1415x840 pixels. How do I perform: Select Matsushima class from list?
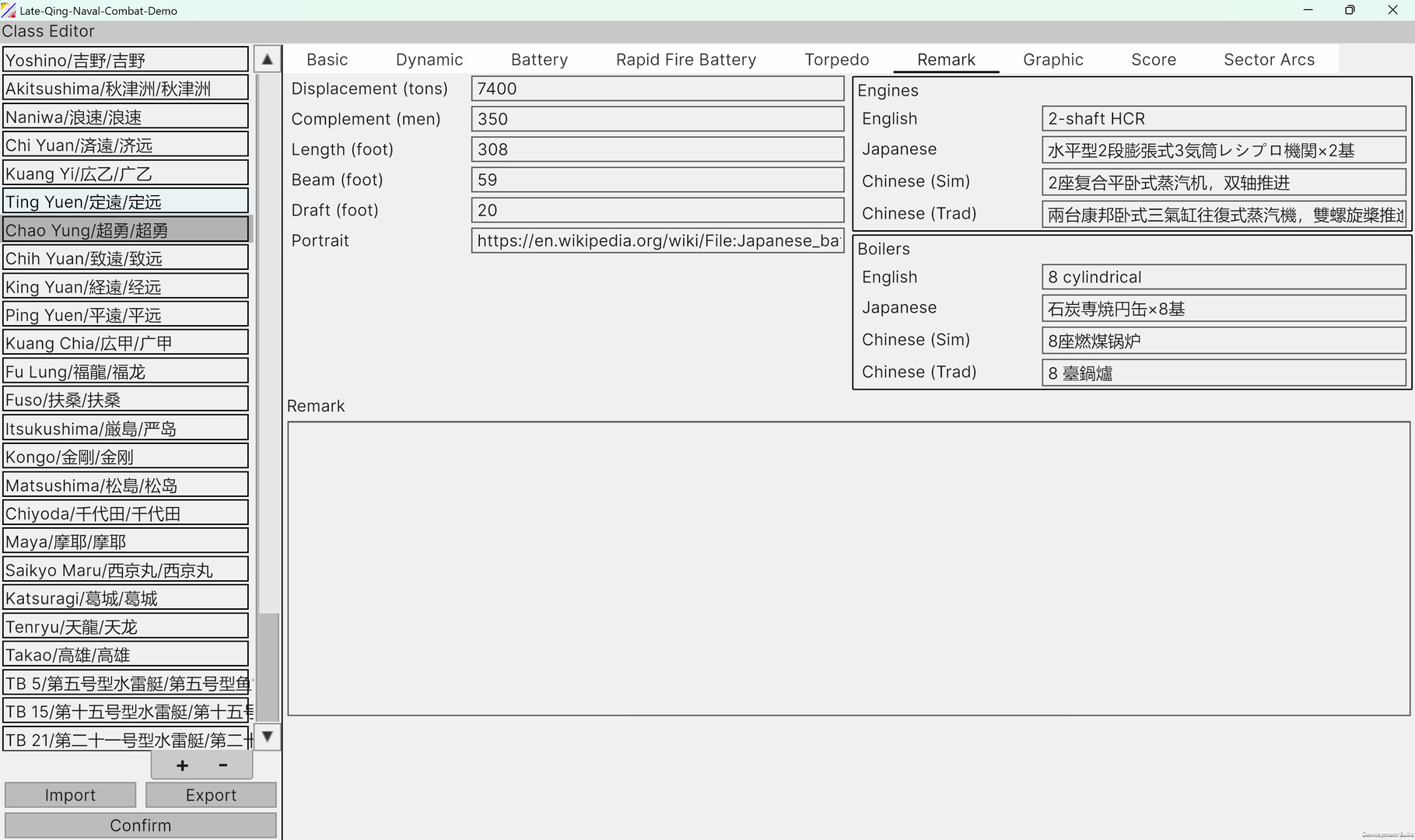(x=125, y=485)
